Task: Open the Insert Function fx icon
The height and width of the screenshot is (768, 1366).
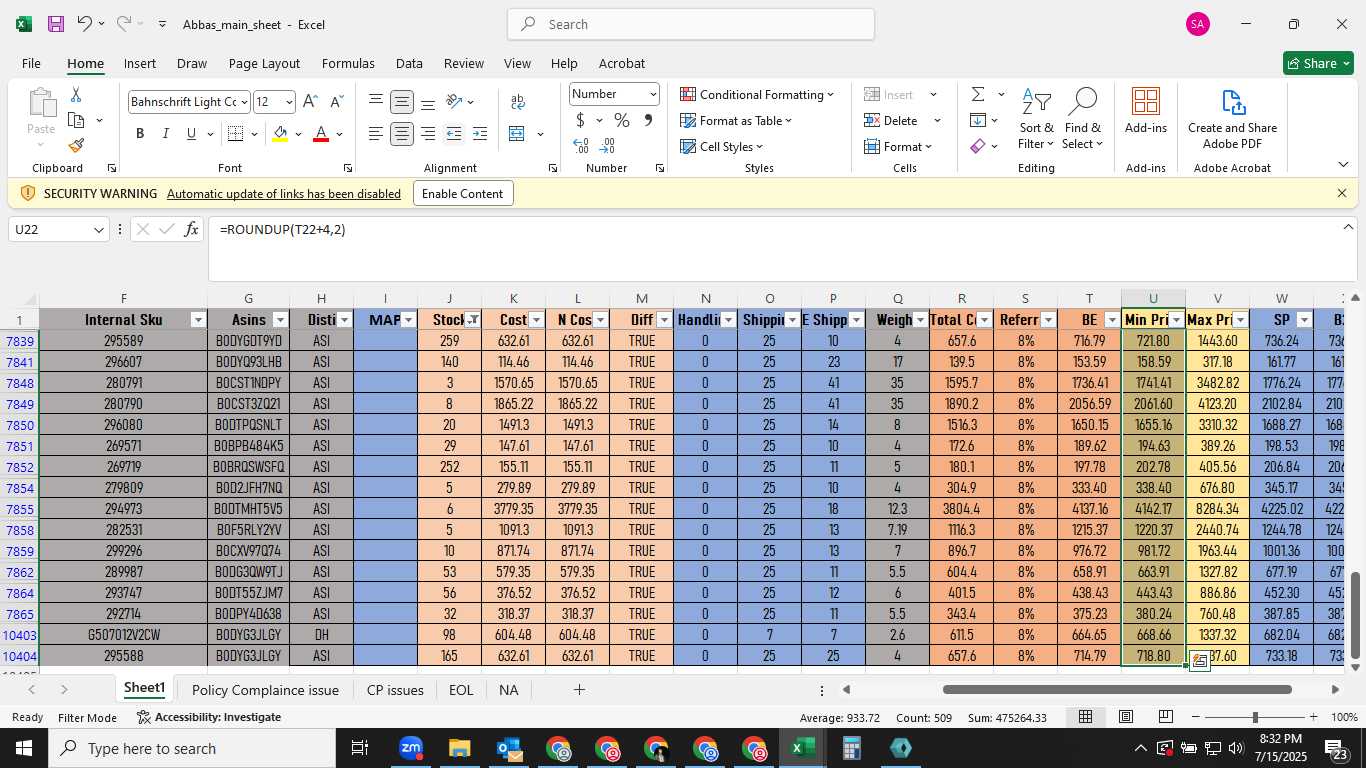Action: [192, 230]
